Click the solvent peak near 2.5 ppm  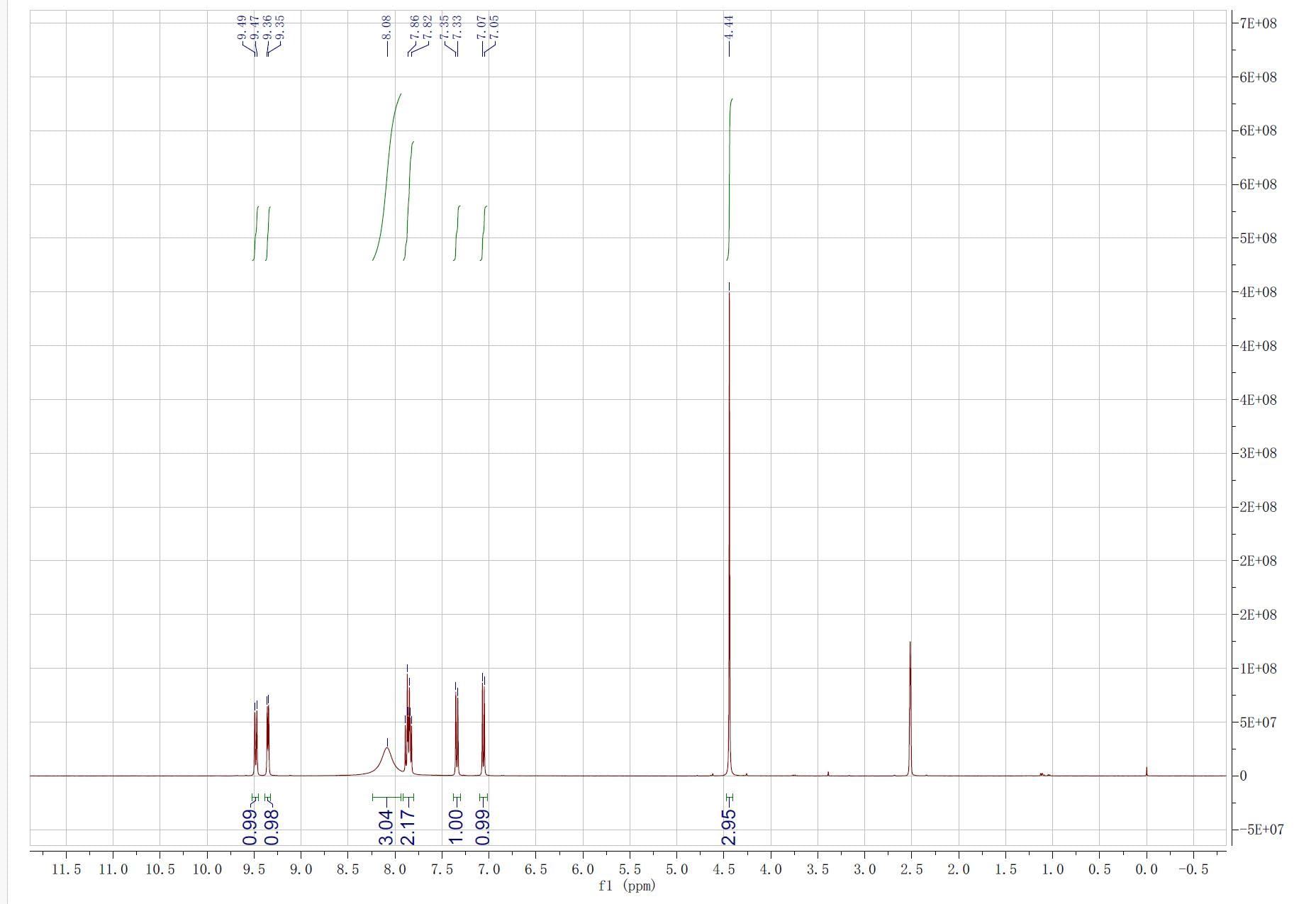(910, 709)
